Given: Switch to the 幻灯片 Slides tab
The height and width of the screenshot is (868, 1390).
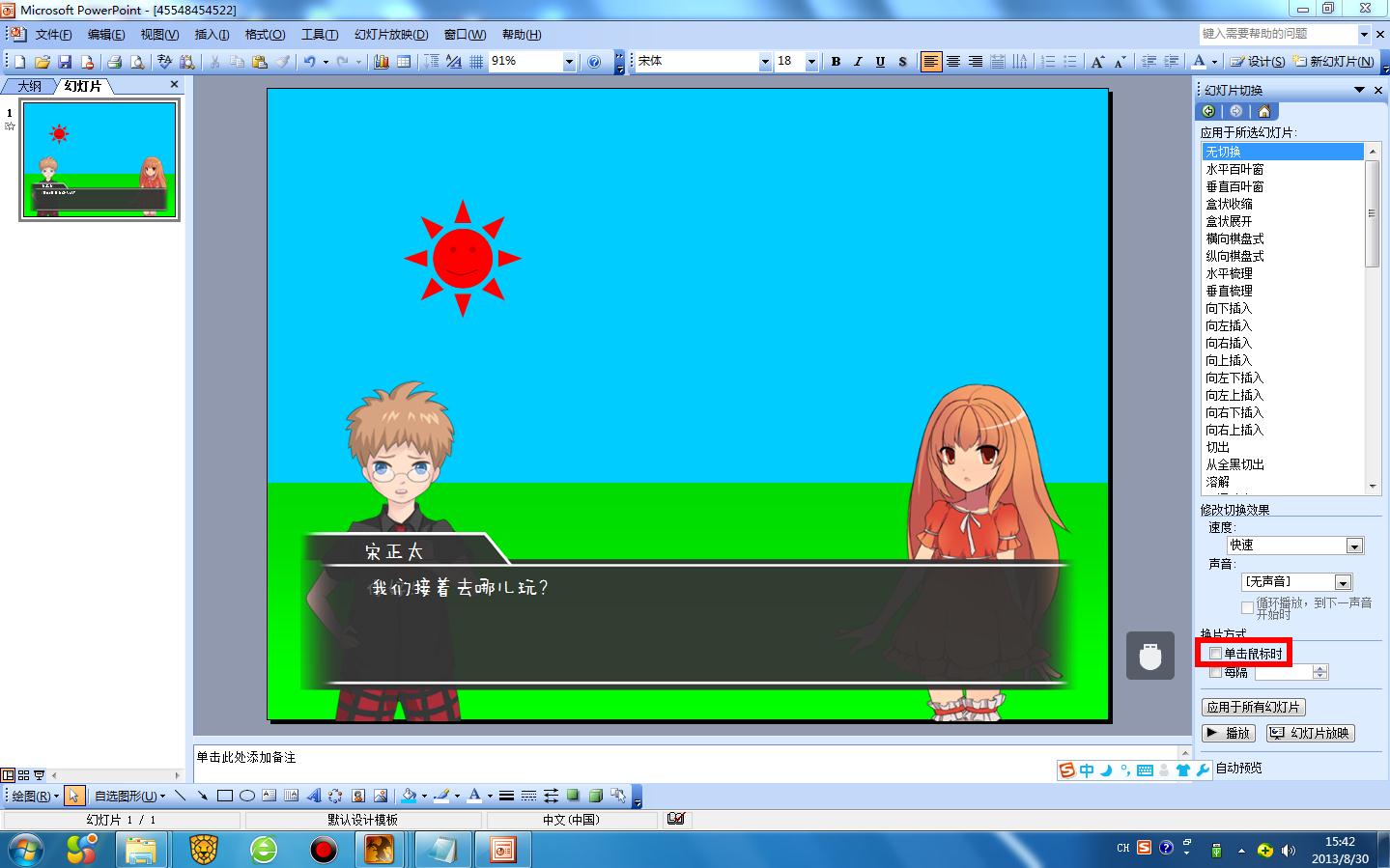Looking at the screenshot, I should tap(83, 86).
